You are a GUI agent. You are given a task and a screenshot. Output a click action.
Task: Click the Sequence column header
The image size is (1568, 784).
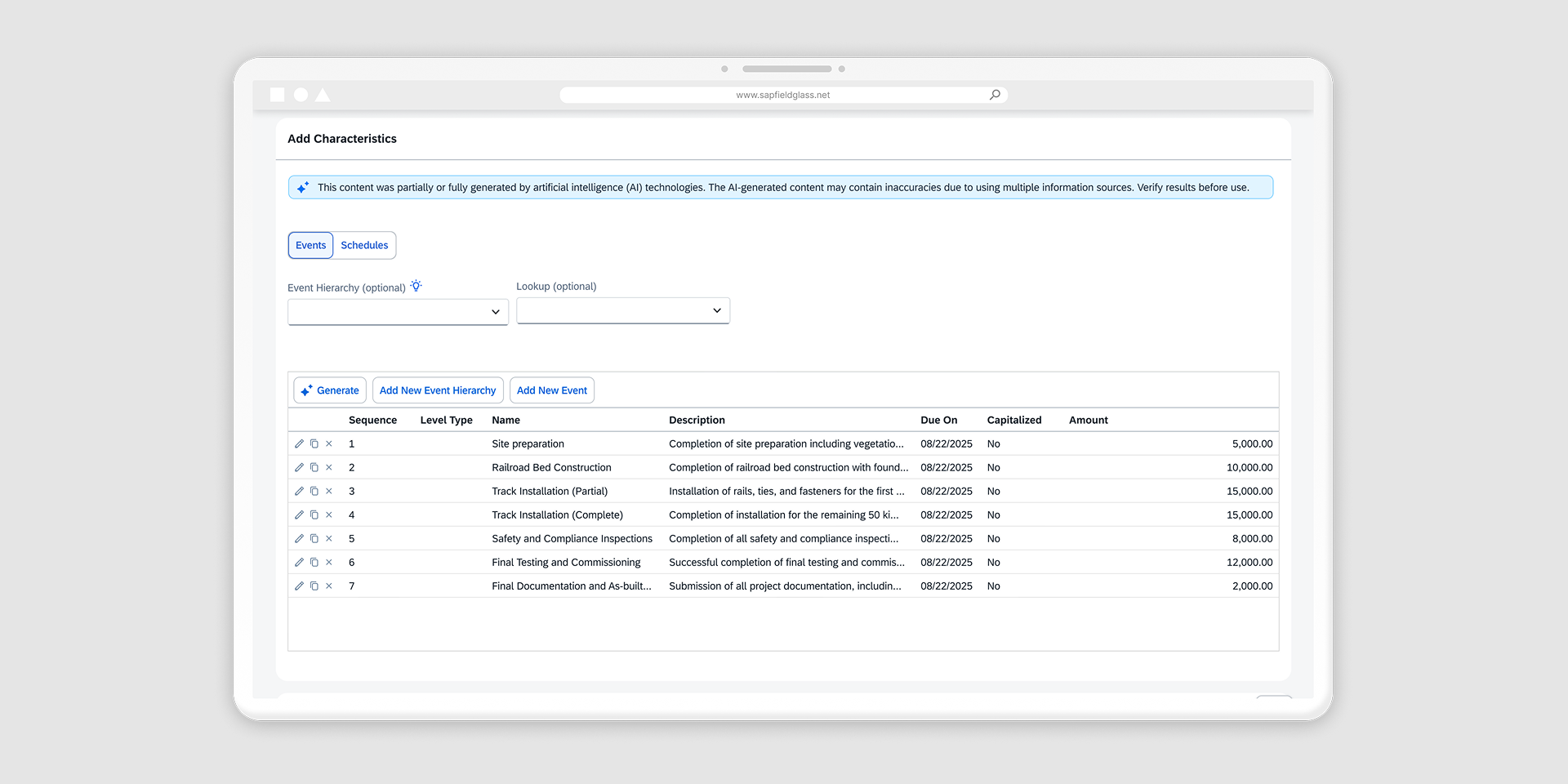pyautogui.click(x=372, y=420)
